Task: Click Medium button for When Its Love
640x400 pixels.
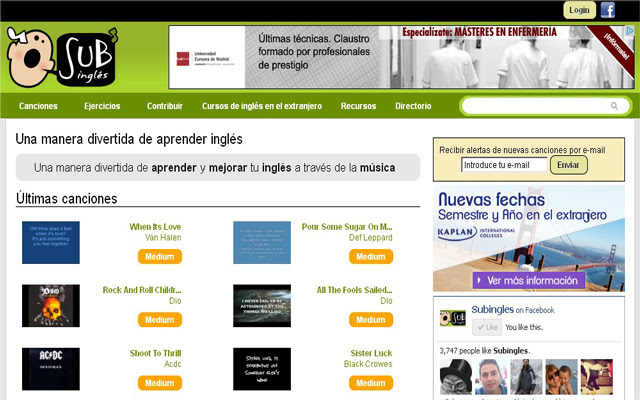Action: coord(160,257)
